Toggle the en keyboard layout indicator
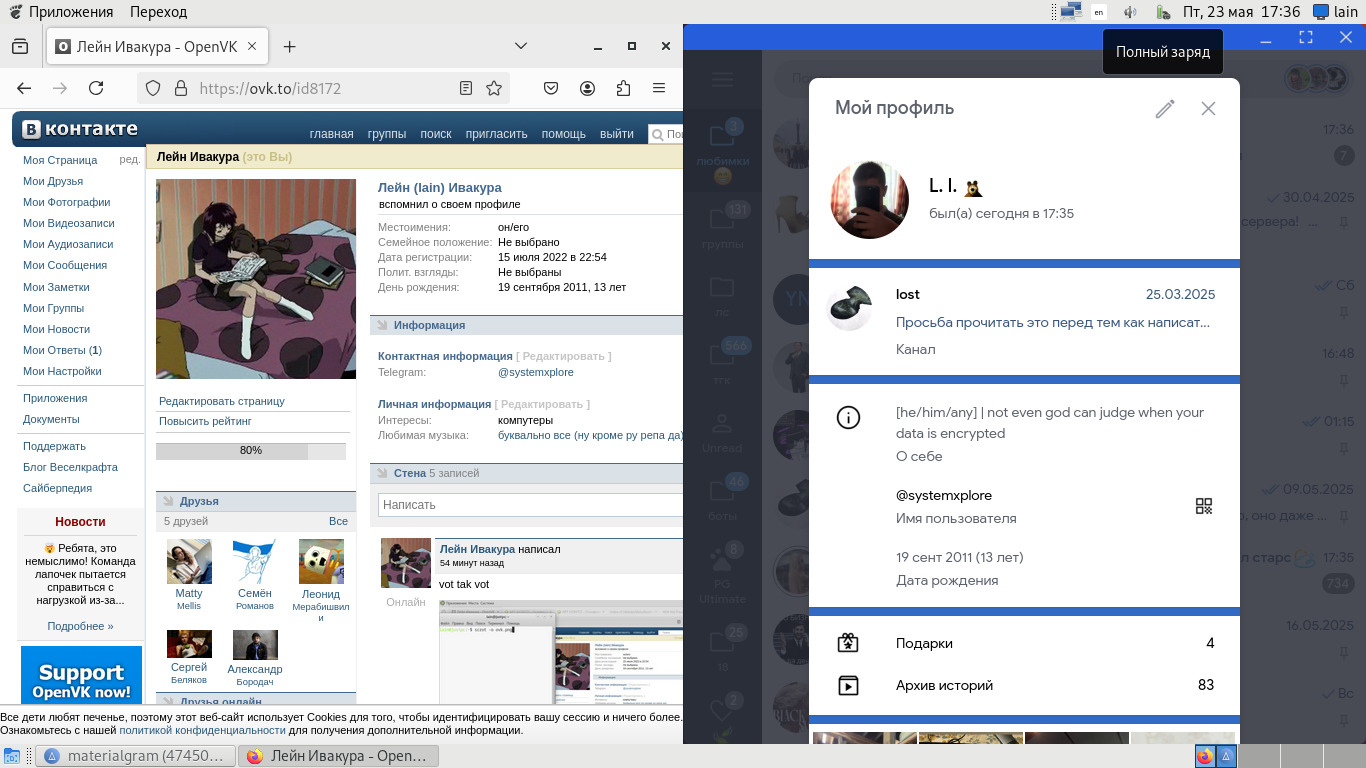The width and height of the screenshot is (1366, 768). click(x=1099, y=12)
